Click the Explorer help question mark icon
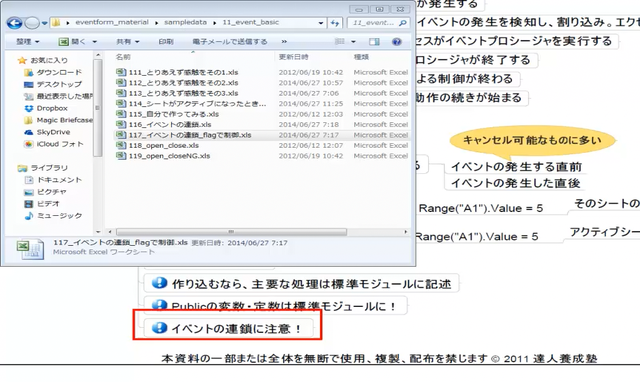Screen dimensions: 640x382 [396, 42]
